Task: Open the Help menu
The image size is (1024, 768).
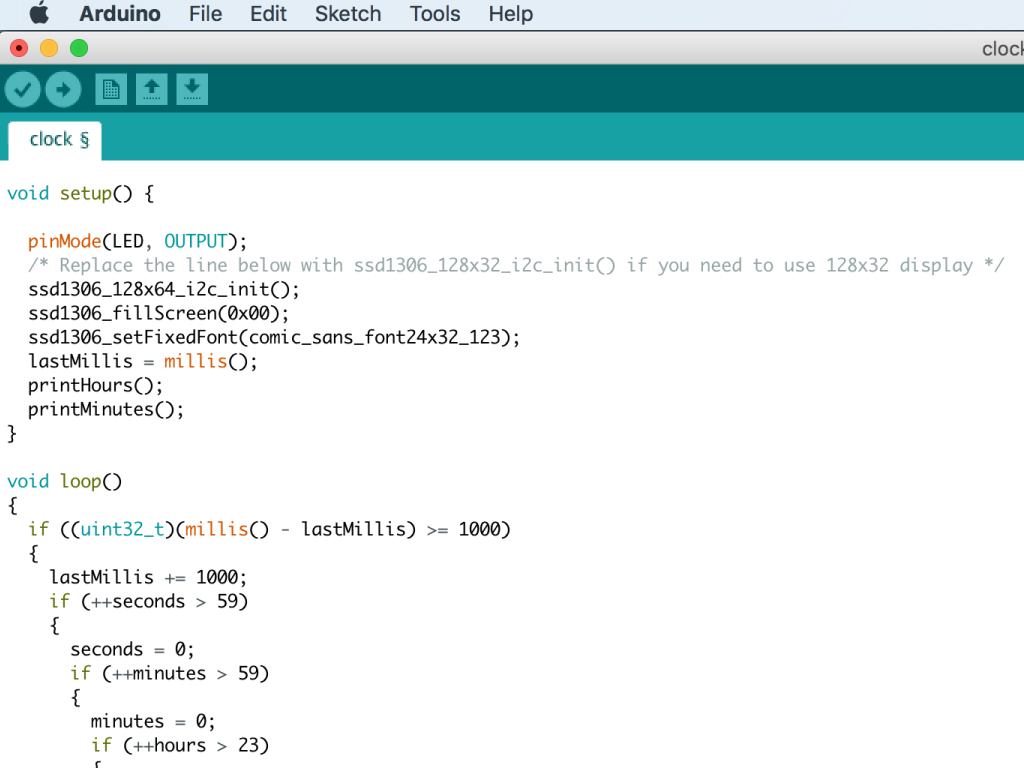Action: click(511, 14)
